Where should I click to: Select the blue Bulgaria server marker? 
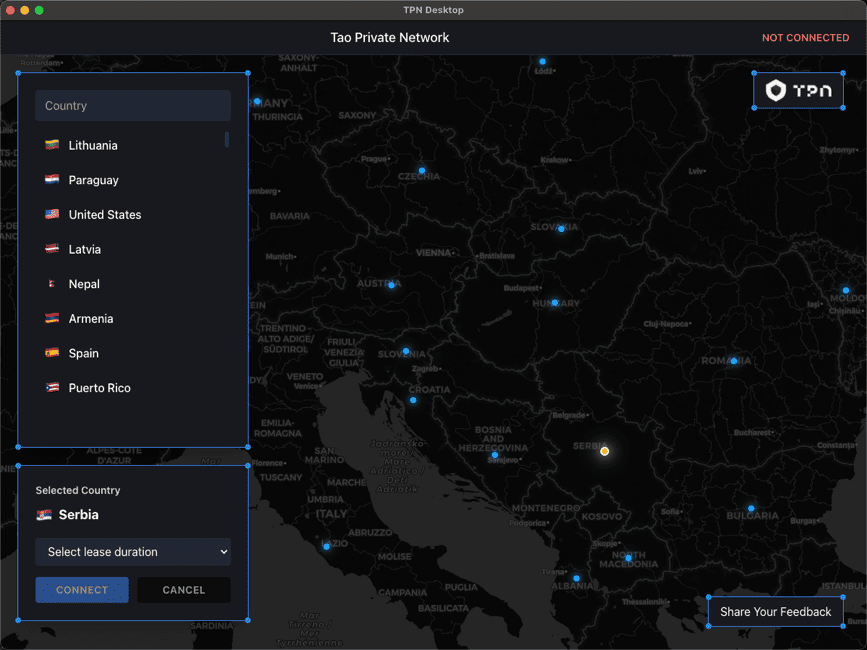click(x=751, y=508)
